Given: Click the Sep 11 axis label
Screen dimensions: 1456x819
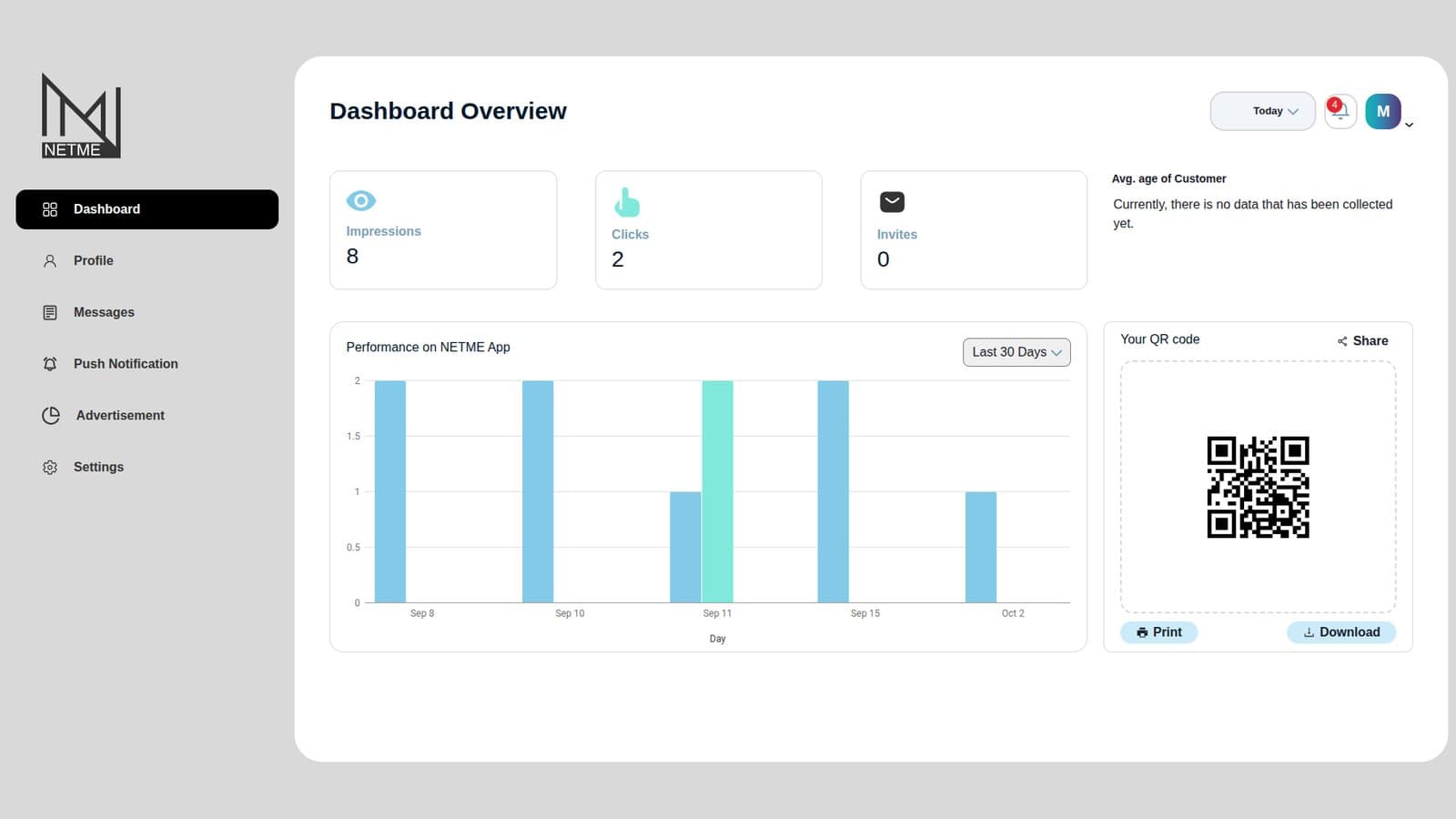Looking at the screenshot, I should click(717, 613).
